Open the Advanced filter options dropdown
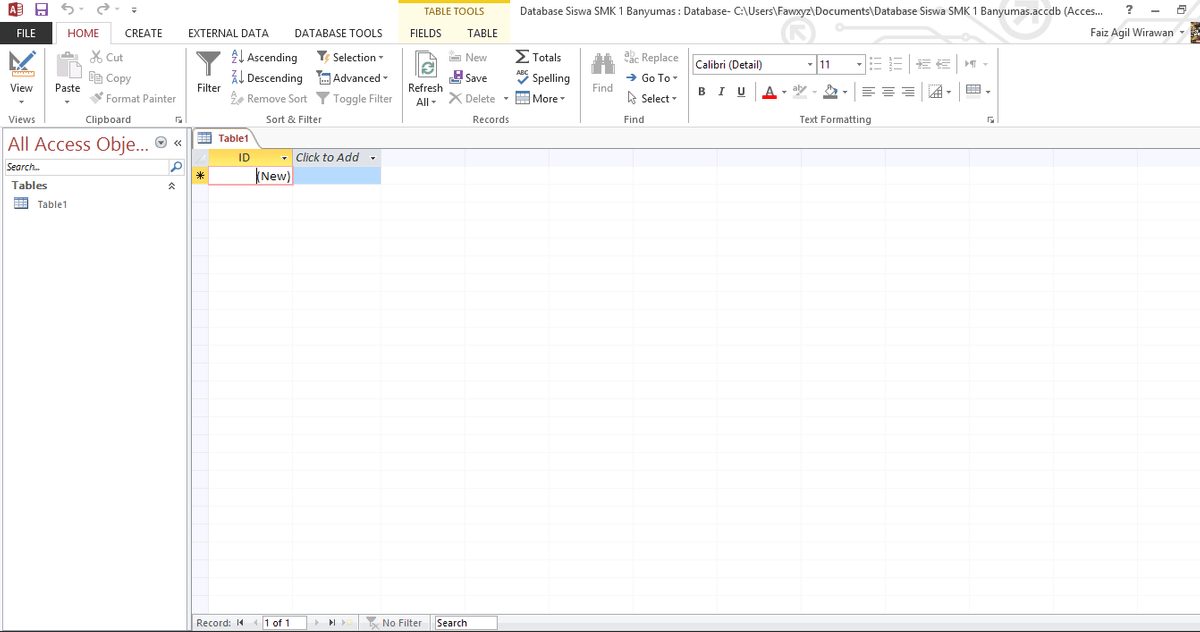The image size is (1200, 632). [x=352, y=78]
